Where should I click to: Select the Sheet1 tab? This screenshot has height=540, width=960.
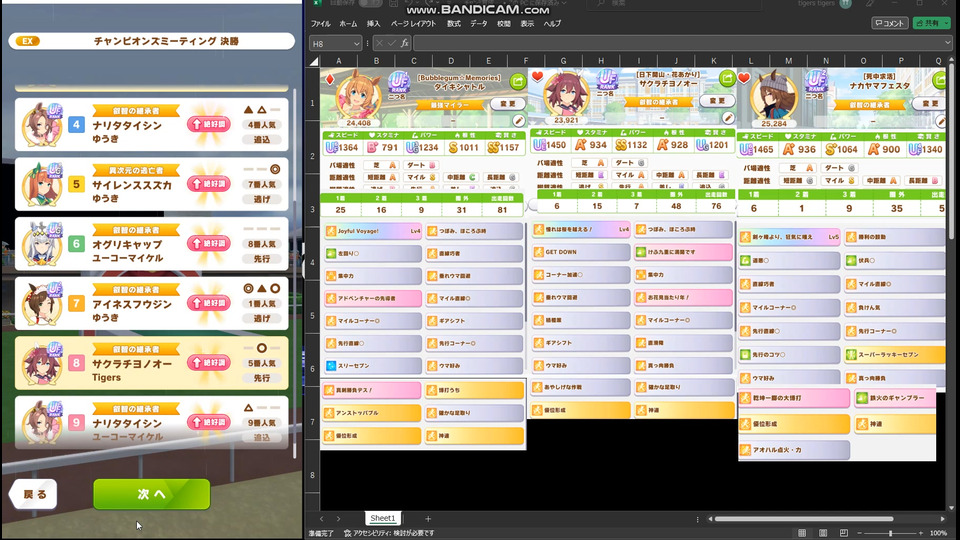pos(383,519)
